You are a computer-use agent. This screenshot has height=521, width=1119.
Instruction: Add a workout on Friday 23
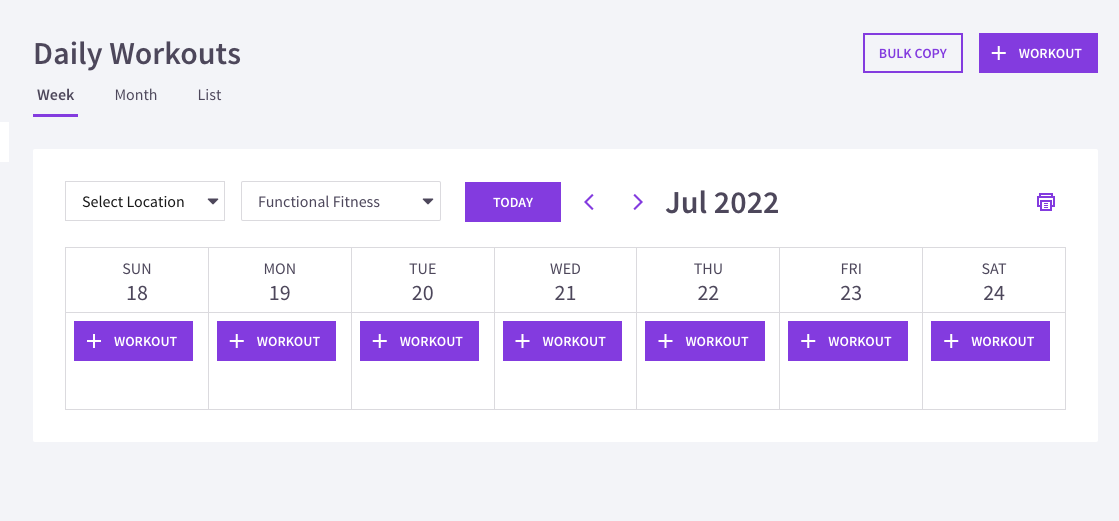(x=848, y=341)
